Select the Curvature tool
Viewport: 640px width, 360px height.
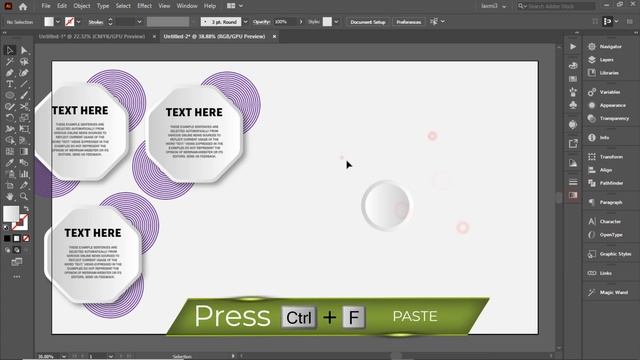24,73
